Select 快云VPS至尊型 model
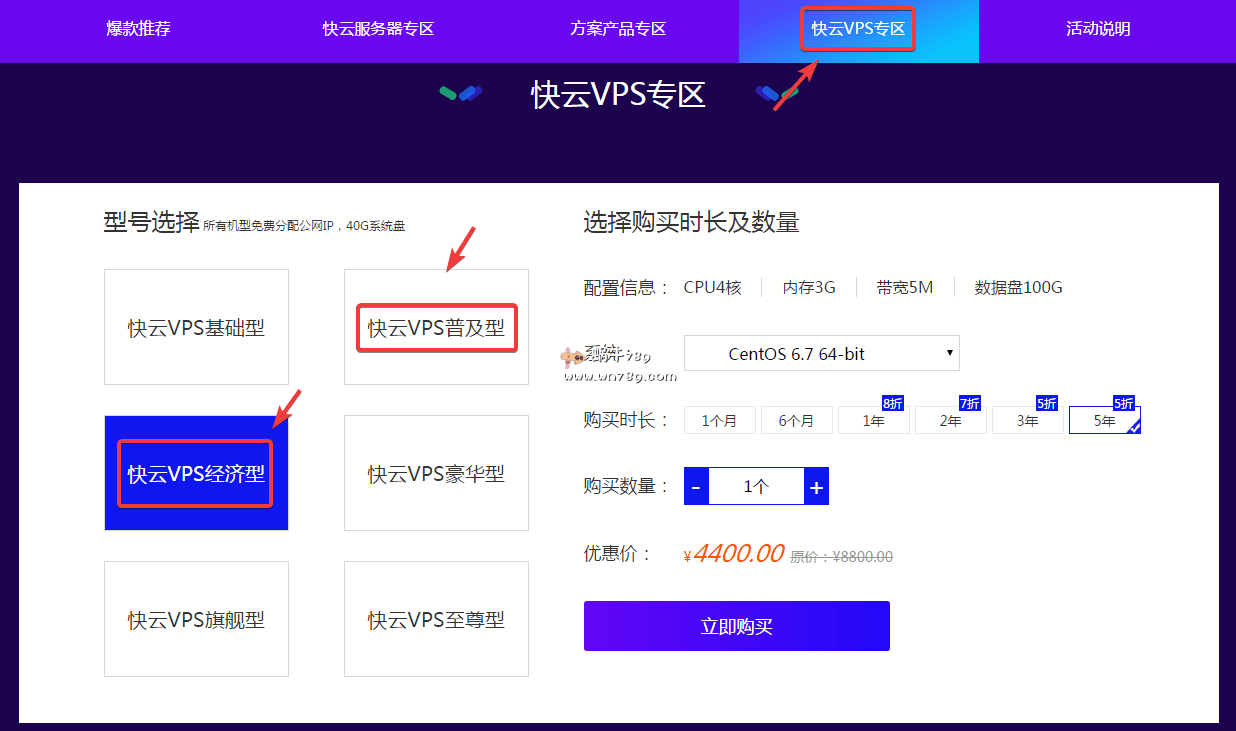Image resolution: width=1236 pixels, height=731 pixels. click(x=436, y=619)
